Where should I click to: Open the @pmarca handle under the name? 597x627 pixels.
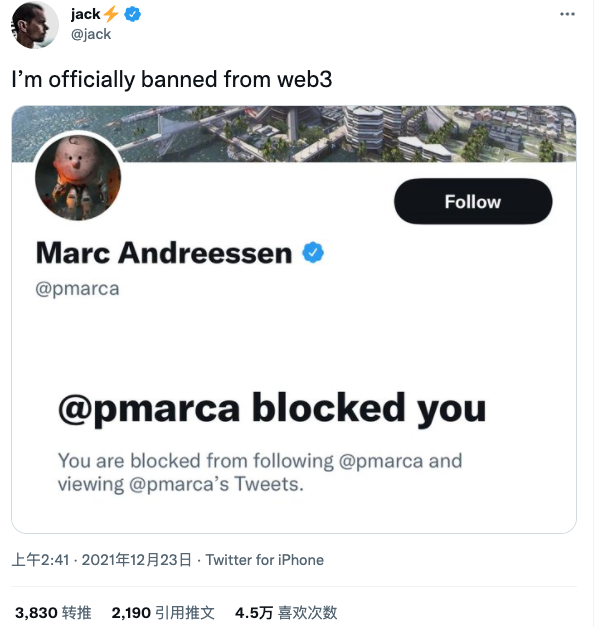tap(77, 289)
